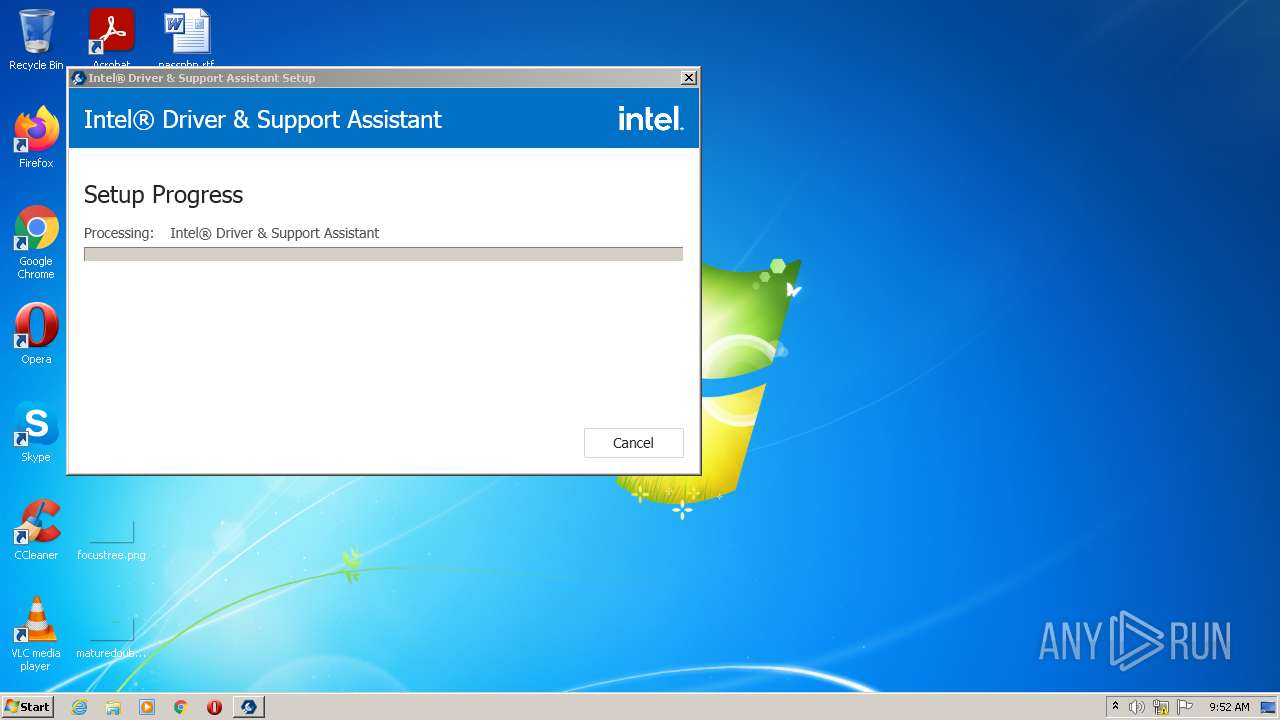Close the Intel Setup window
The width and height of the screenshot is (1280, 720).
[x=688, y=78]
